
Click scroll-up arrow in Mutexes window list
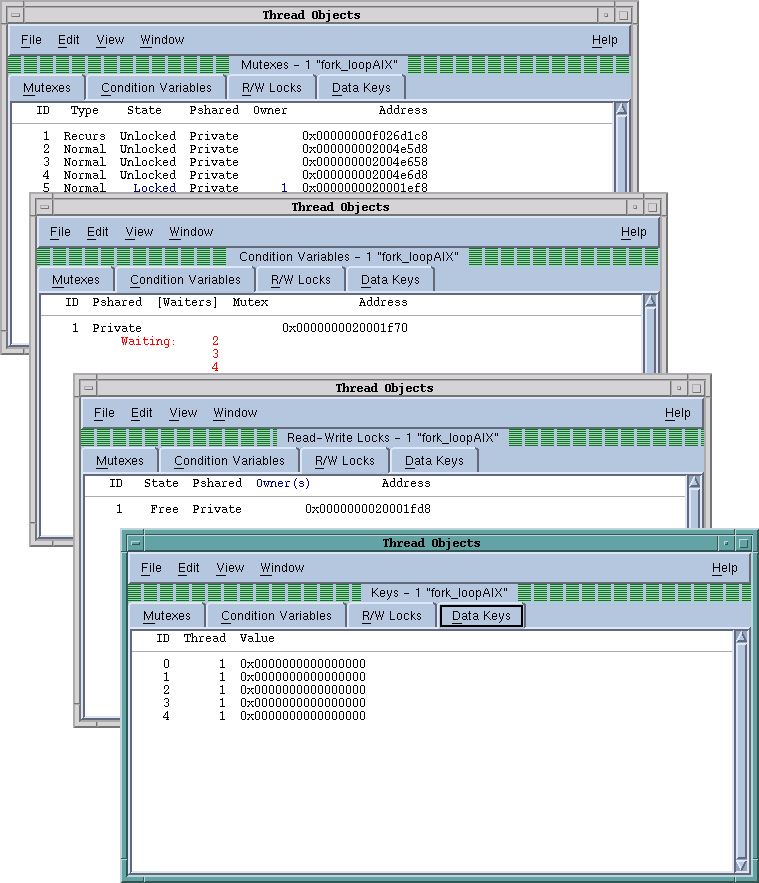[620, 110]
